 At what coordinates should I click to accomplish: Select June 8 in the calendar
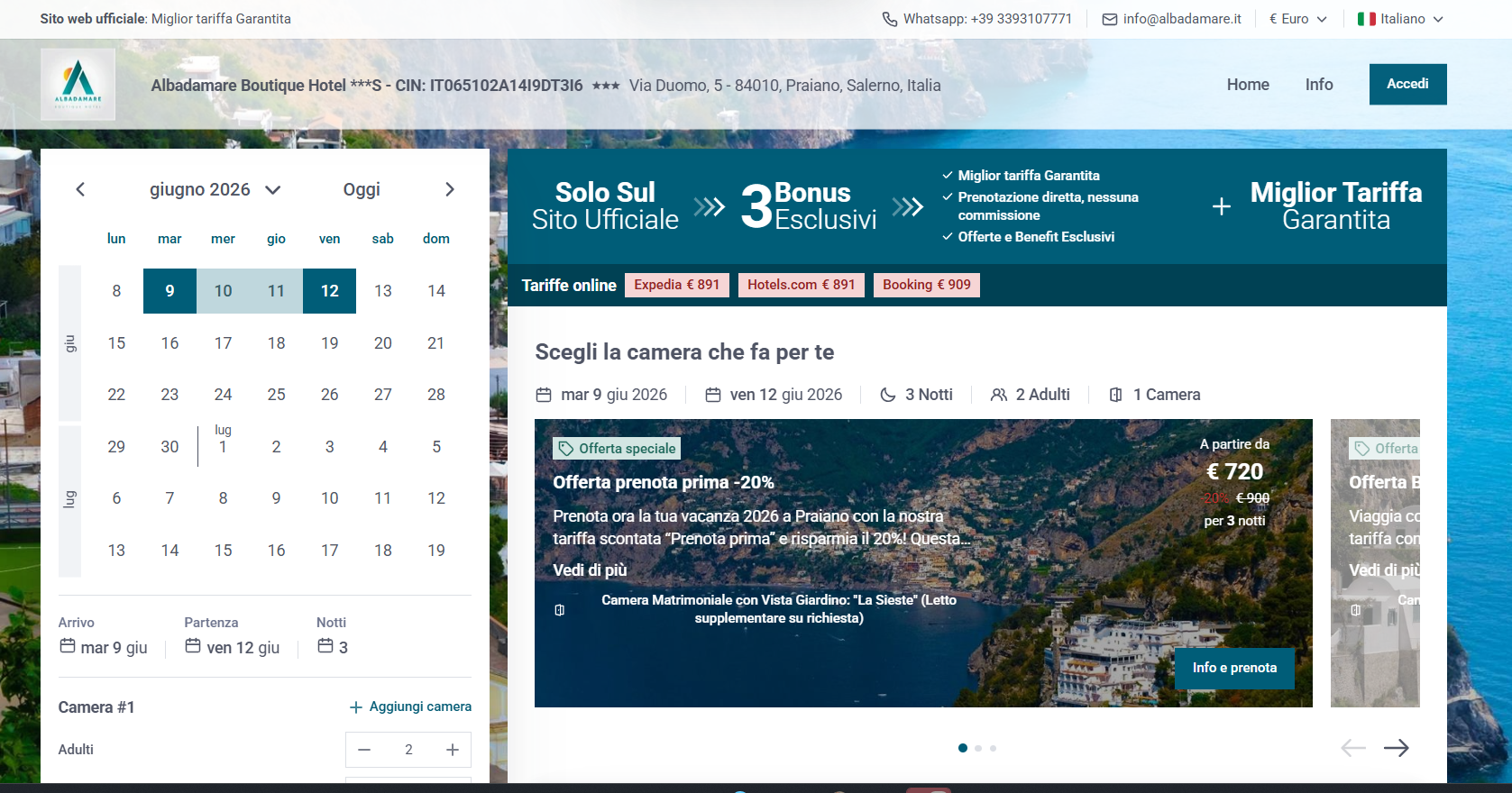116,291
